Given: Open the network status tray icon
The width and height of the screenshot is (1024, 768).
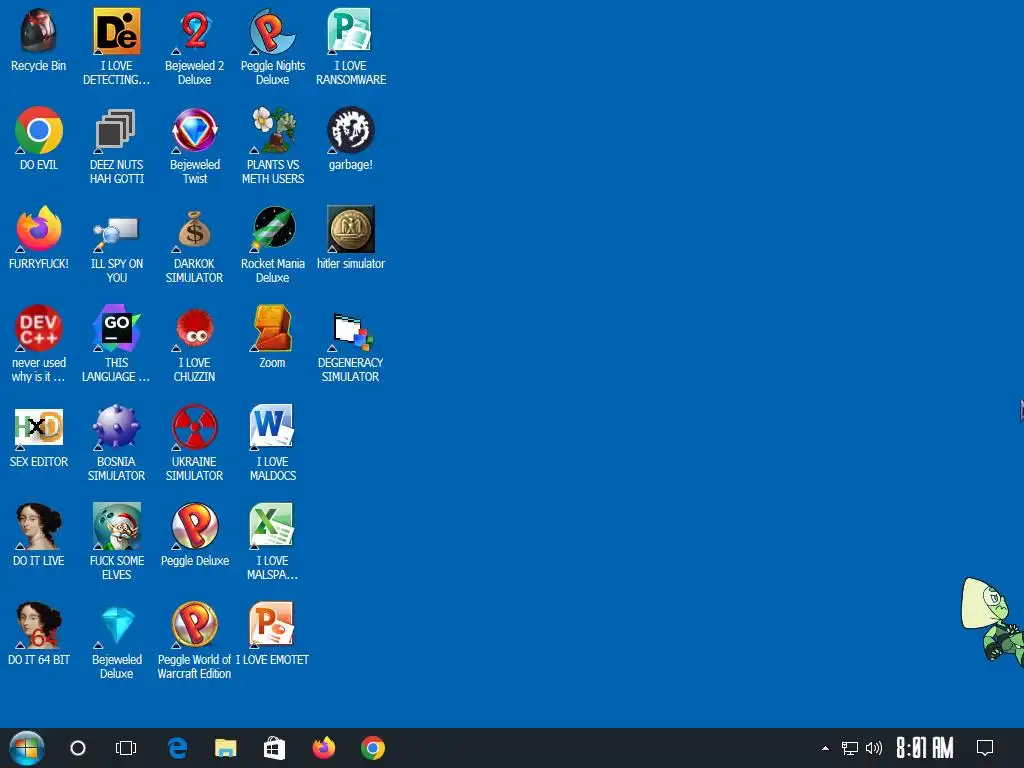Looking at the screenshot, I should coord(850,748).
